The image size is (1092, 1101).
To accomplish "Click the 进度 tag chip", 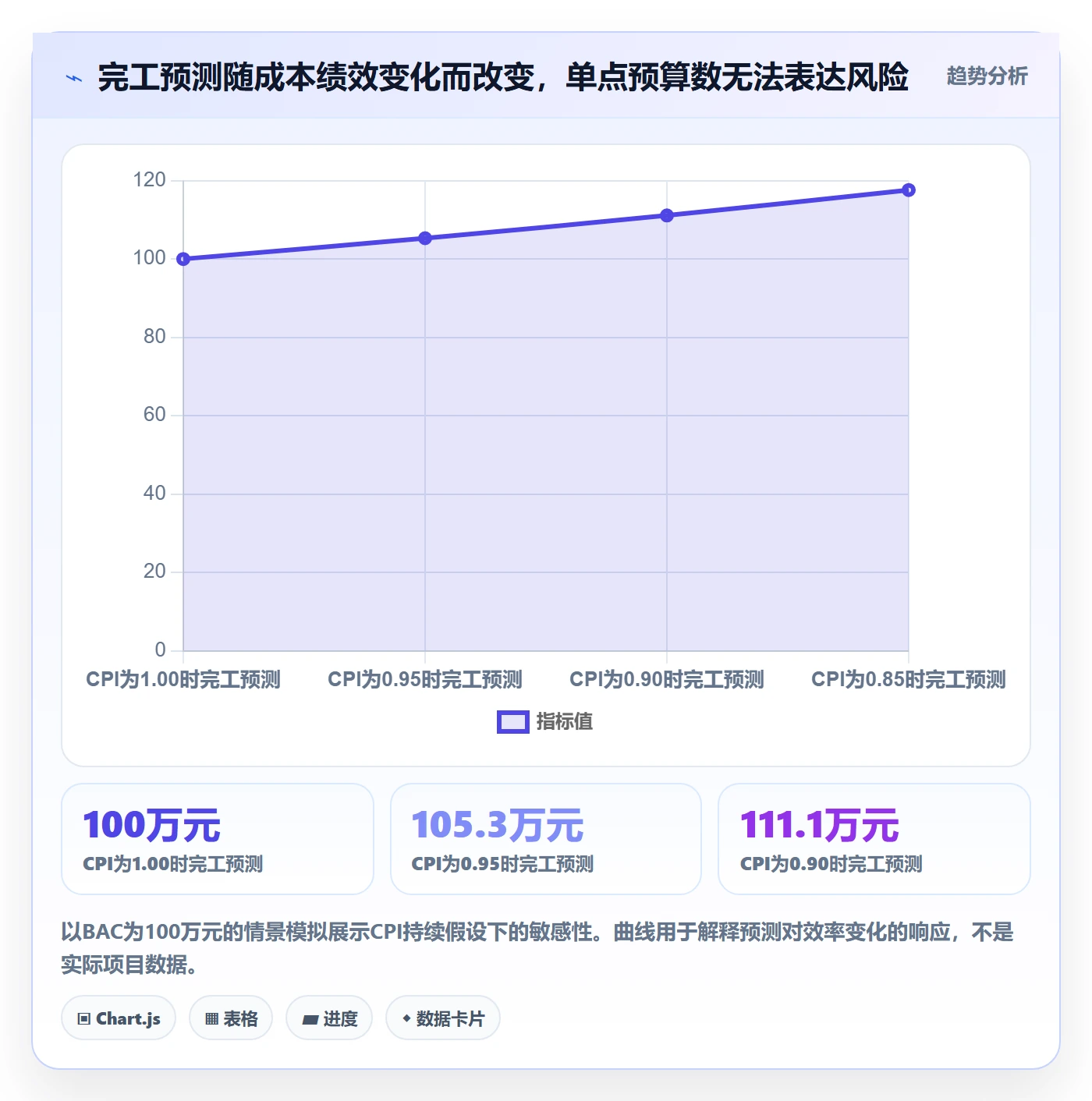I will pyautogui.click(x=329, y=1018).
